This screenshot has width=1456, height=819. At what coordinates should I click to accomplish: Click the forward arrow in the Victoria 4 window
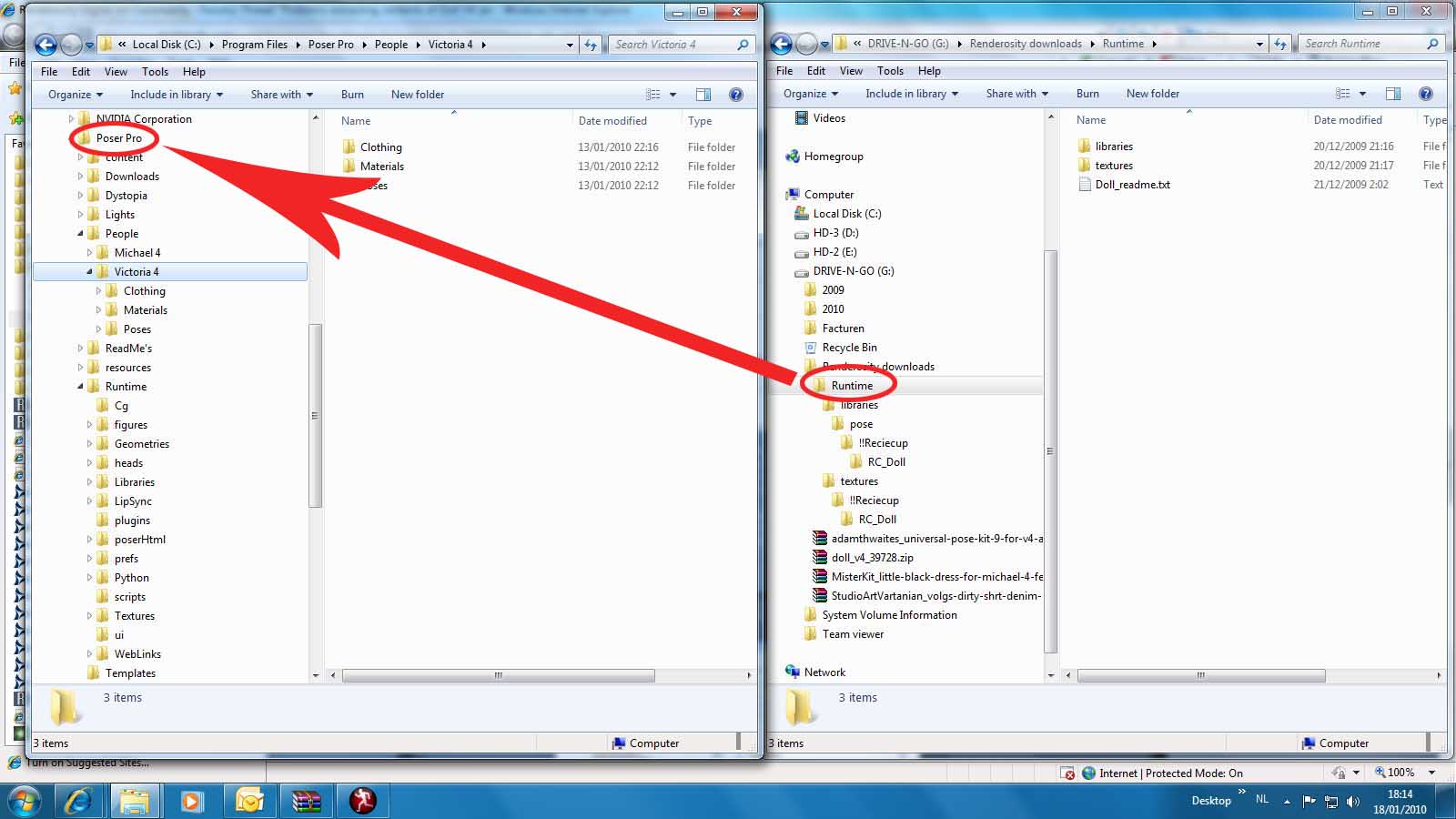point(71,44)
